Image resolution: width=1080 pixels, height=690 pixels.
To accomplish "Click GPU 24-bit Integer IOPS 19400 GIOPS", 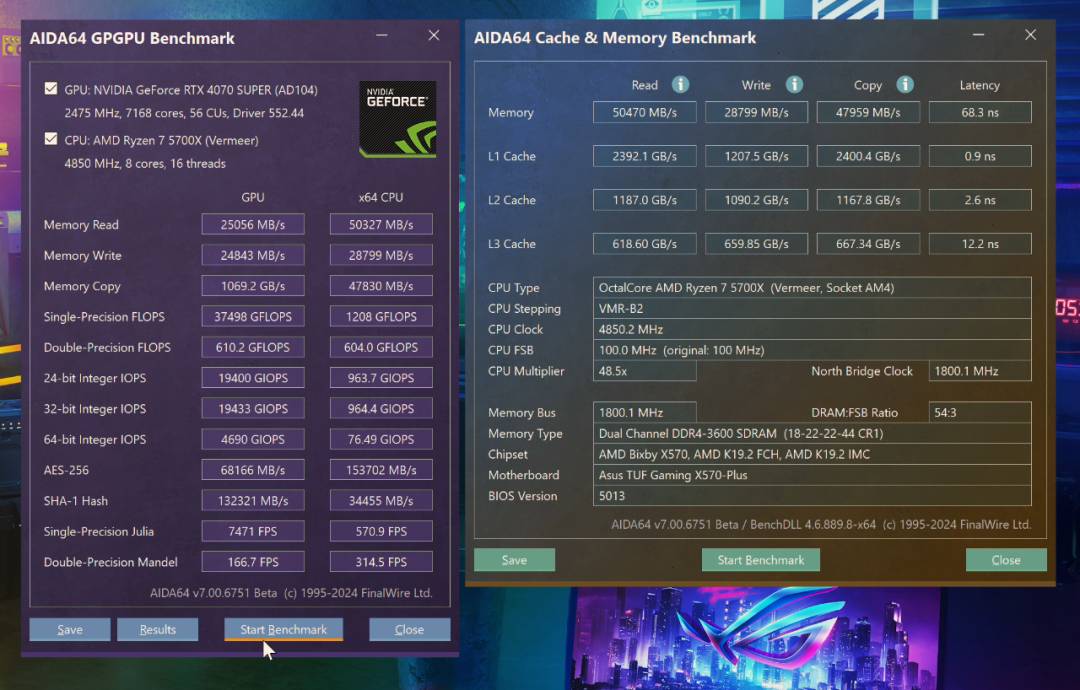I will [x=253, y=377].
